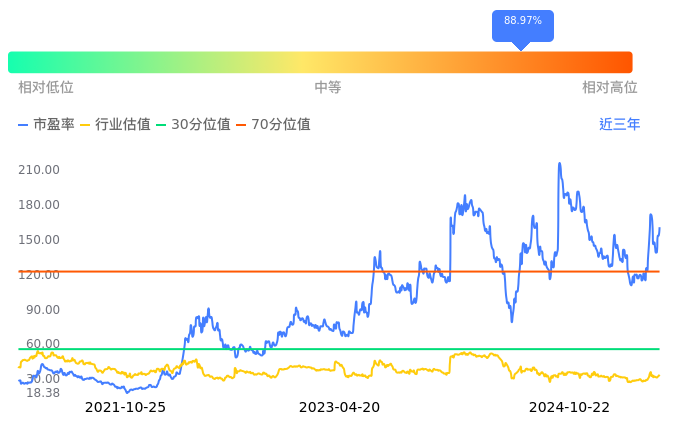Click the green 30th percentile horizontal line
The image size is (686, 442).
300,349
